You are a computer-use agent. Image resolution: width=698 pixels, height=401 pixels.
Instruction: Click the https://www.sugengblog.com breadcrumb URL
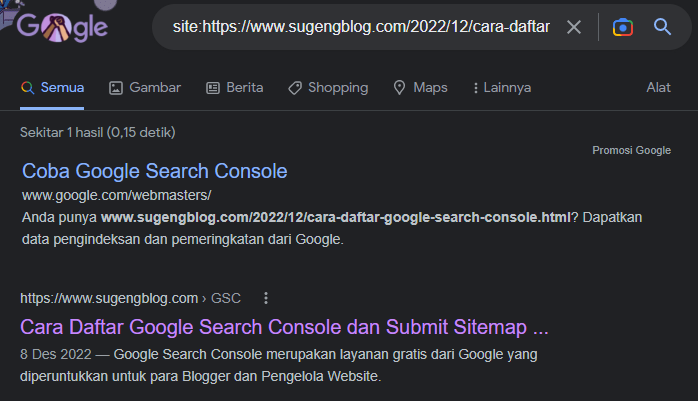point(109,298)
